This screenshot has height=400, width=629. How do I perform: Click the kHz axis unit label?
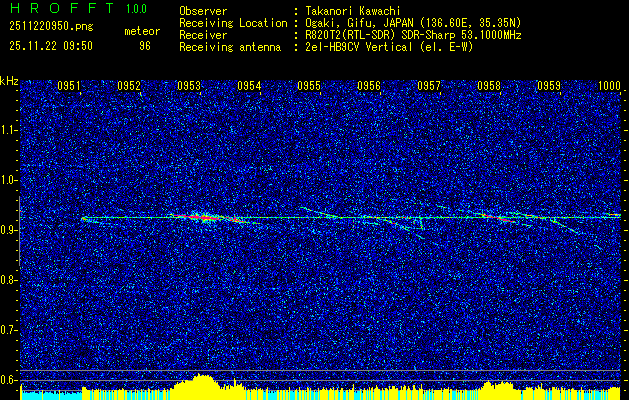(x=9, y=81)
